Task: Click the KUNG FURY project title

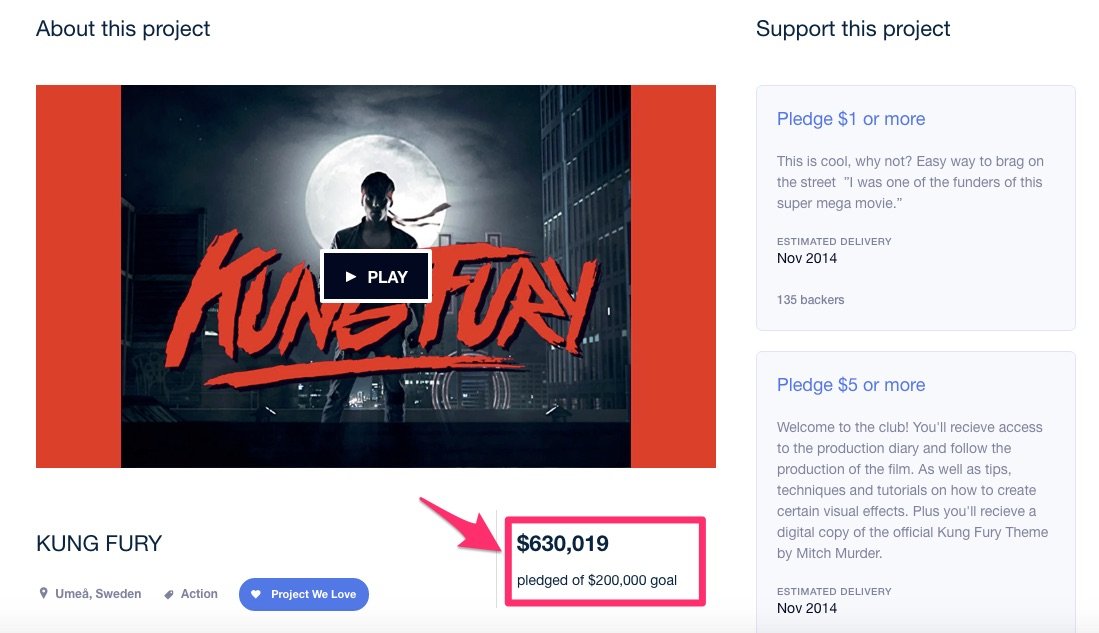Action: (x=99, y=544)
